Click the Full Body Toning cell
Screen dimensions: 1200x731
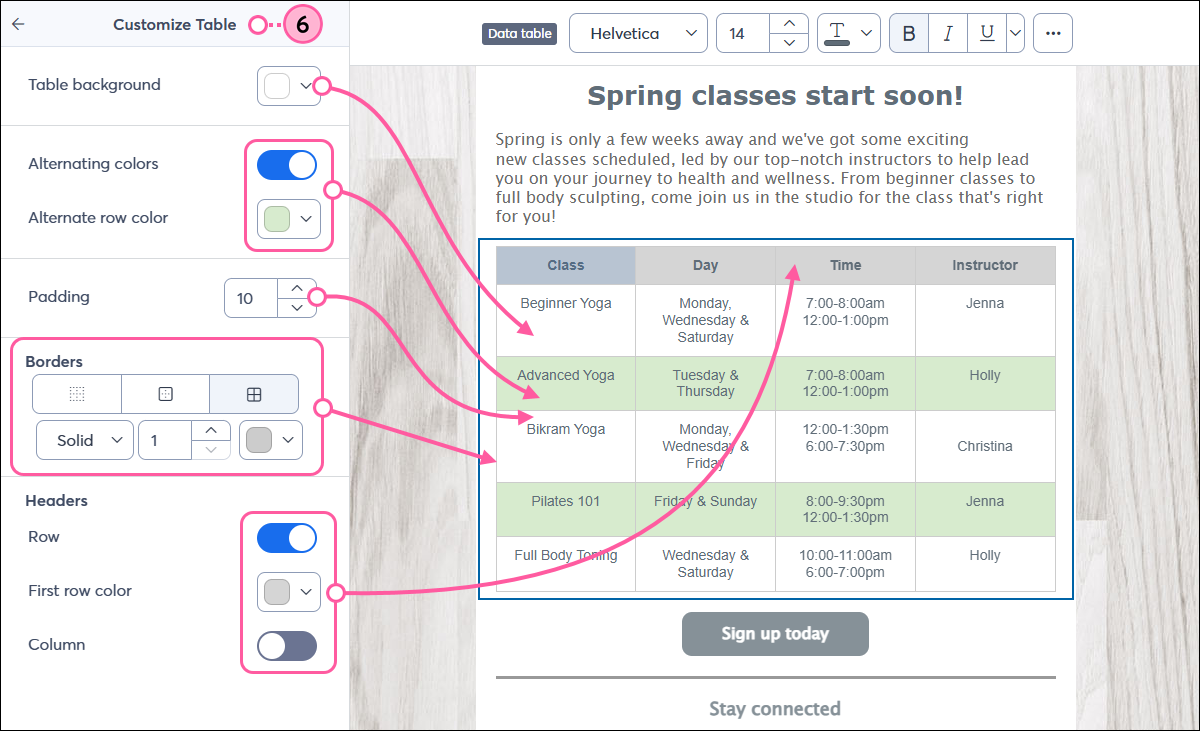566,563
